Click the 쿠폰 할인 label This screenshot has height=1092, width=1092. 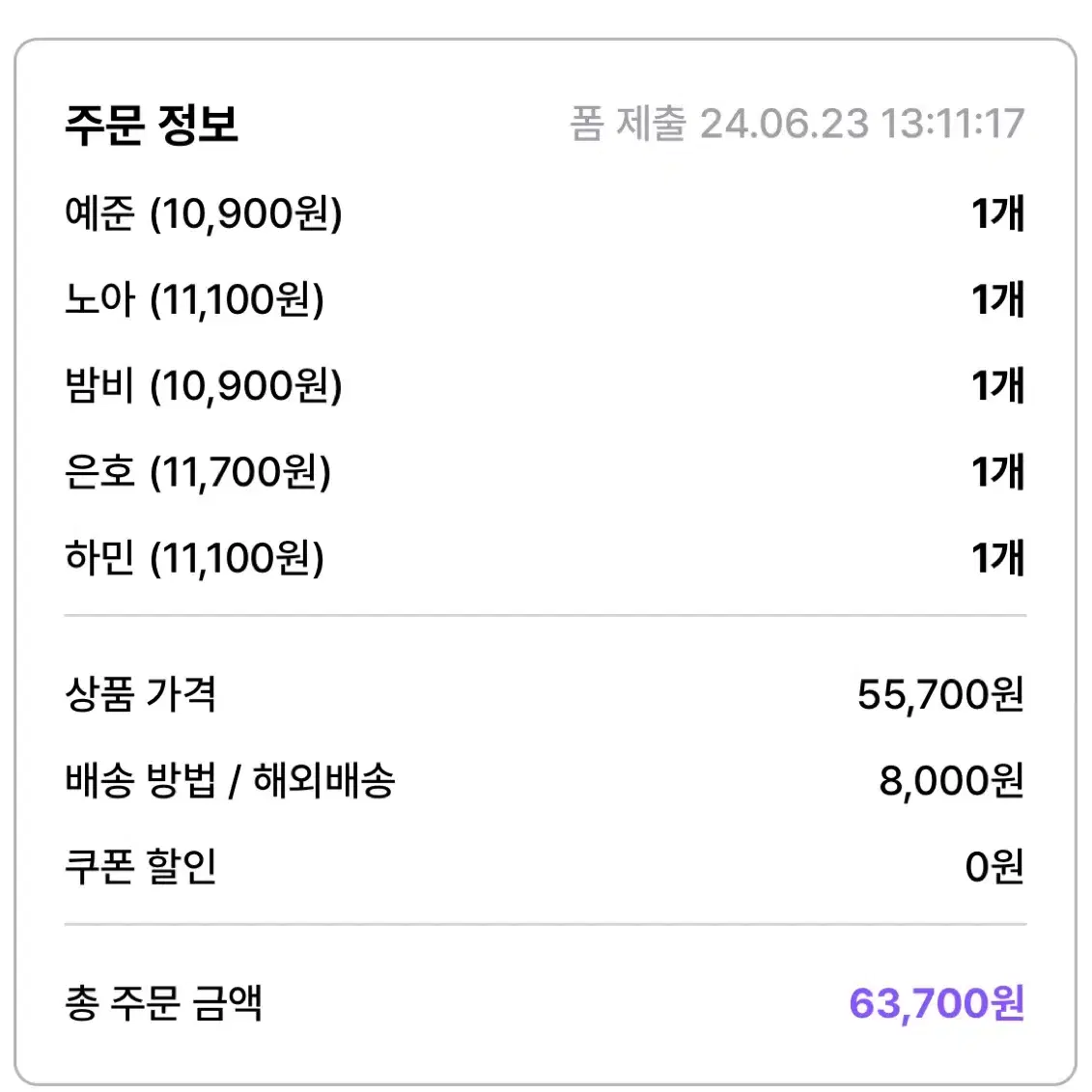coord(141,867)
